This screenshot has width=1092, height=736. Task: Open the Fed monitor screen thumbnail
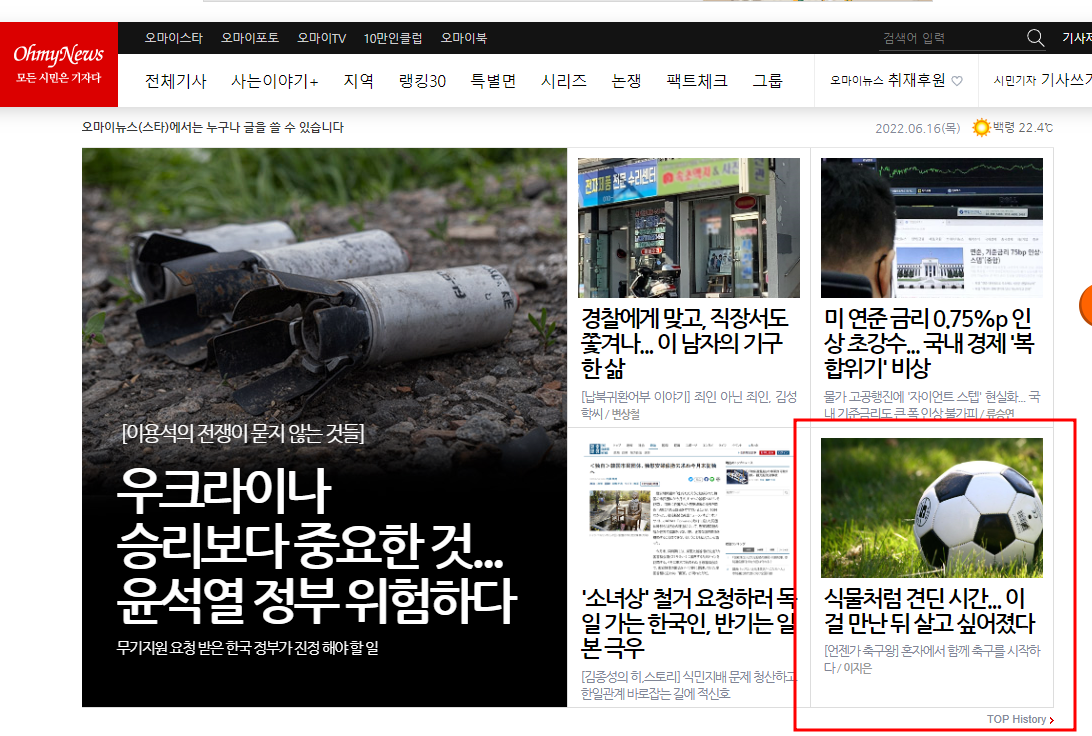pos(932,228)
